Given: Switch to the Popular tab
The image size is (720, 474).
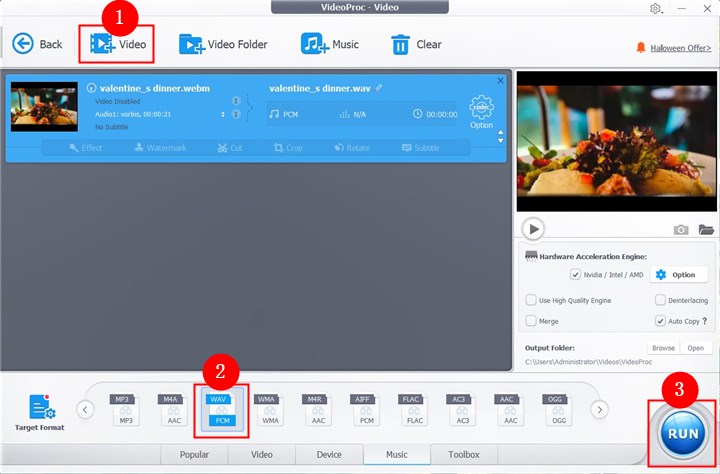Looking at the screenshot, I should (194, 454).
